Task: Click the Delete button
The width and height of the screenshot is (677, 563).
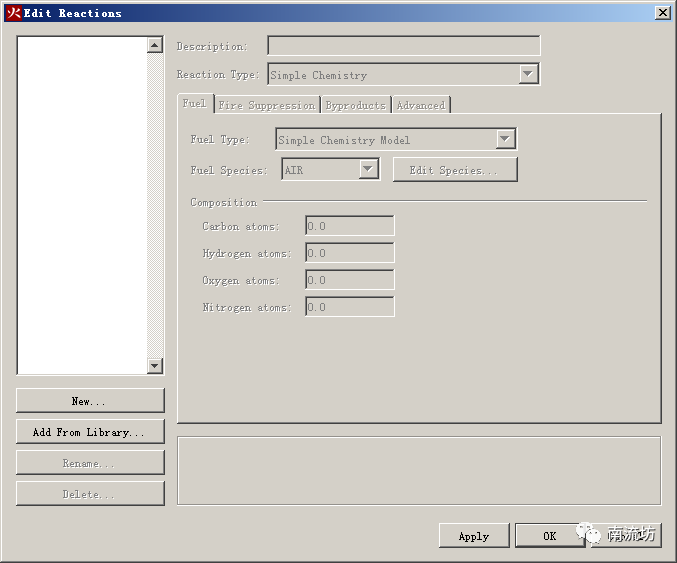Action: click(90, 494)
